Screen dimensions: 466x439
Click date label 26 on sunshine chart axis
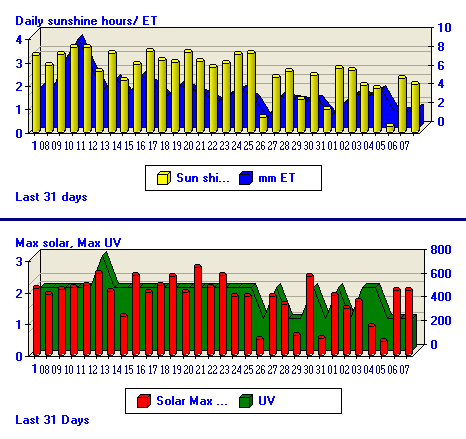(x=260, y=146)
